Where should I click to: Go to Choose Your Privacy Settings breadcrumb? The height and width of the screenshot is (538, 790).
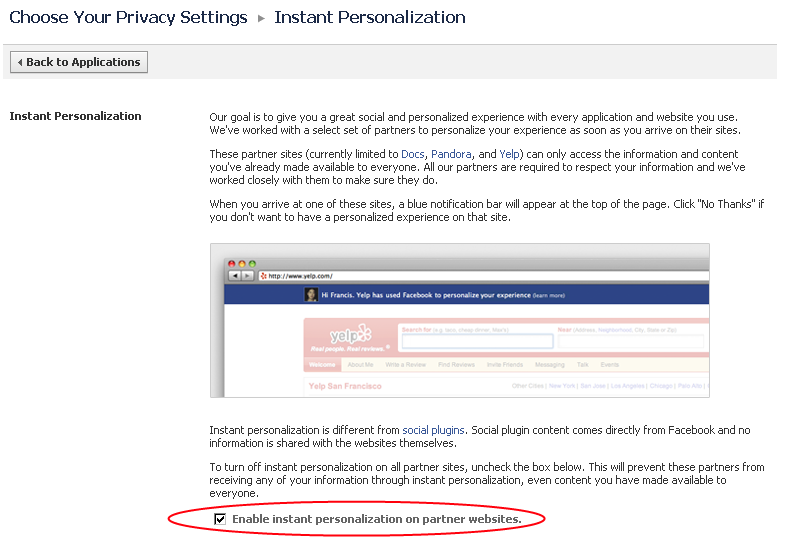128,17
